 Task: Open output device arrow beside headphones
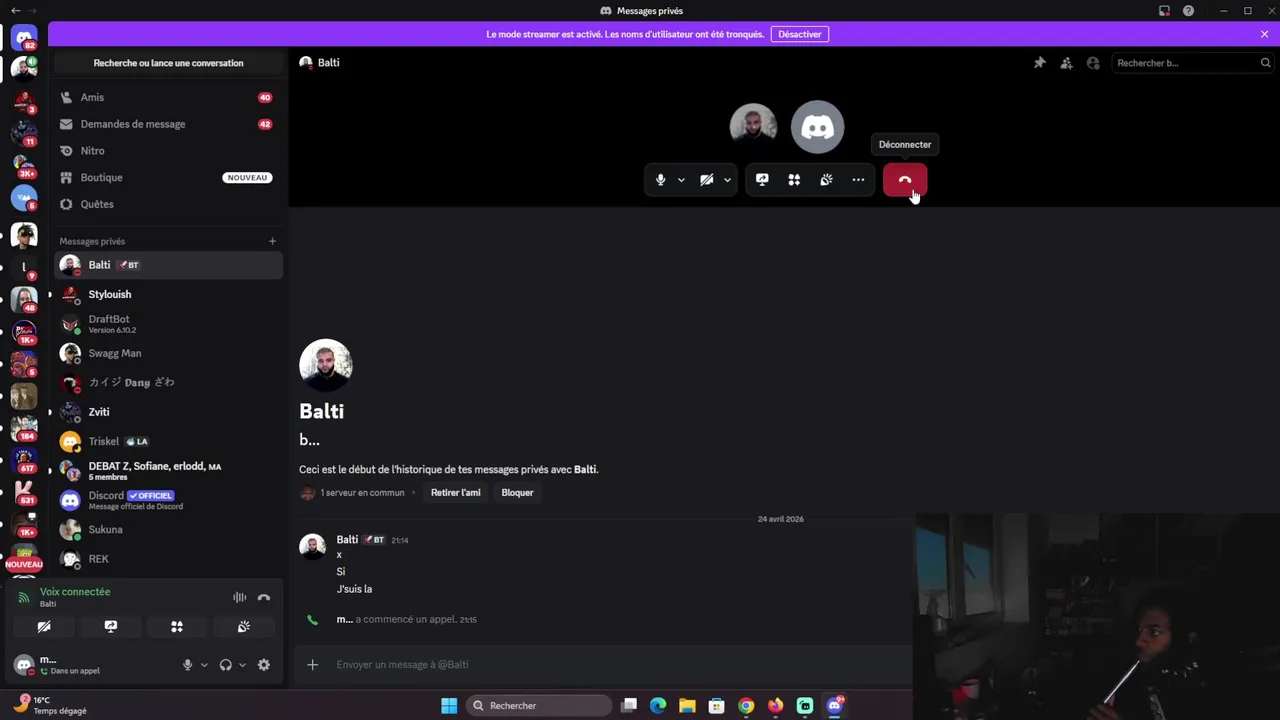coord(242,665)
